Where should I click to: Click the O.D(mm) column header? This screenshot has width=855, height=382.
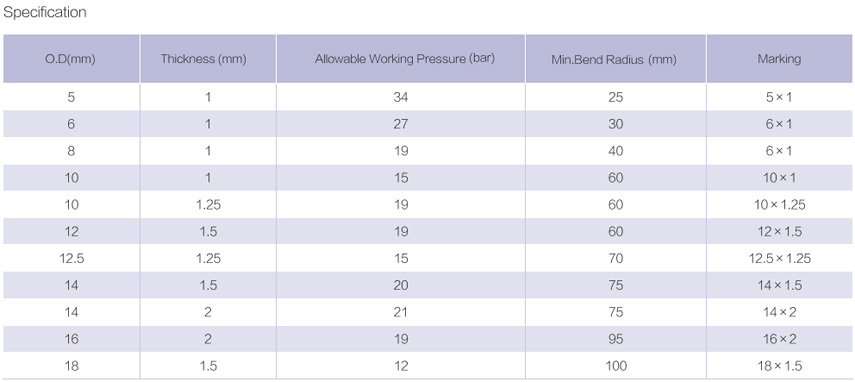(71, 59)
